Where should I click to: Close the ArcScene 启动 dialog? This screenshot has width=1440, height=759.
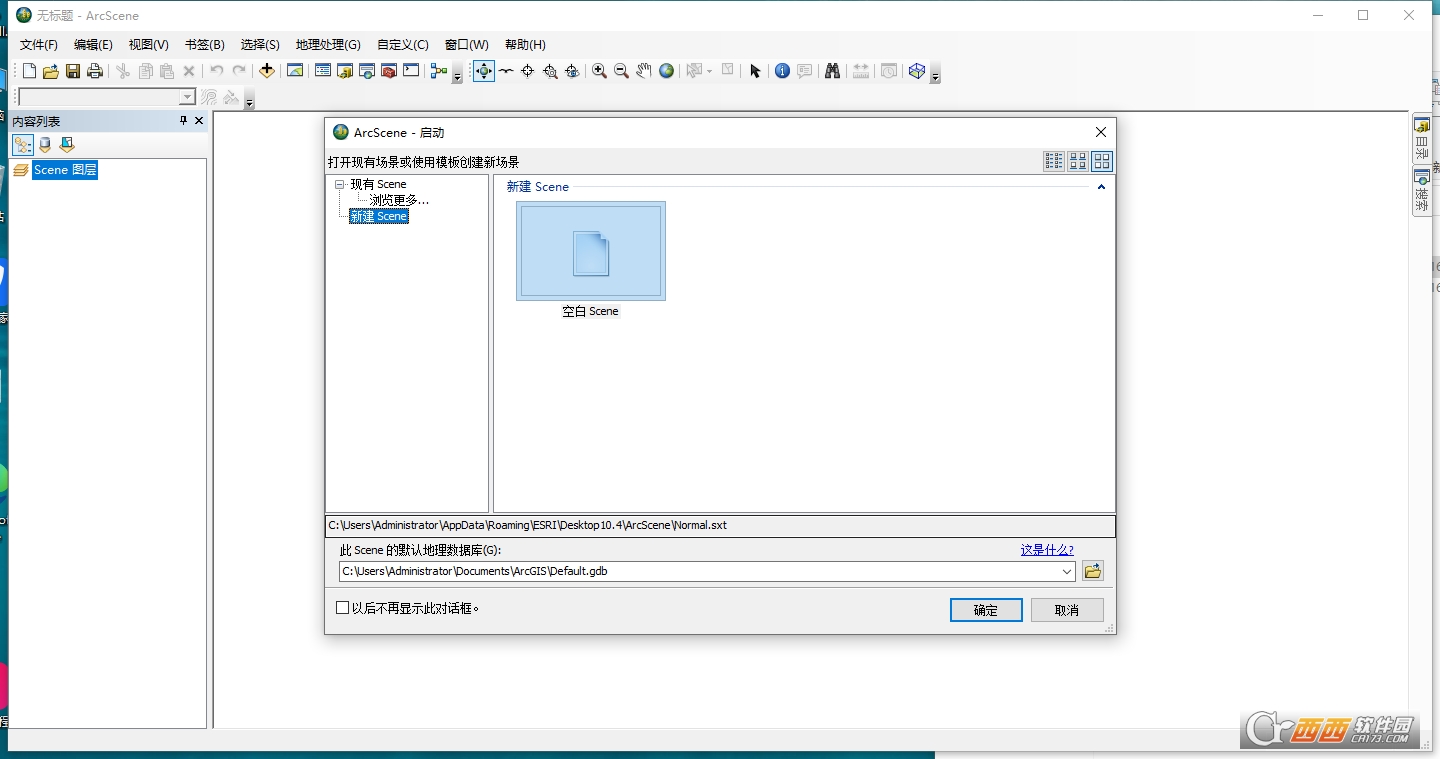pyautogui.click(x=1101, y=132)
